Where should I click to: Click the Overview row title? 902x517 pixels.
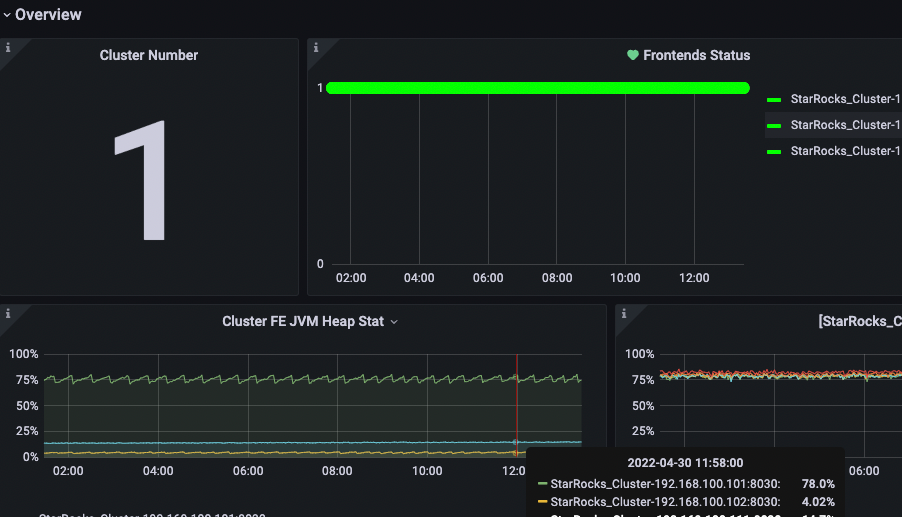point(48,15)
